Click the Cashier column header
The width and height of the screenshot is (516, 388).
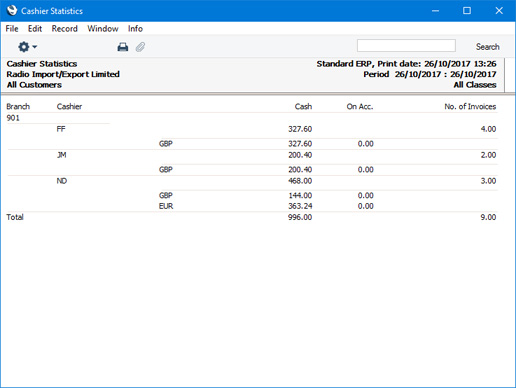(x=69, y=107)
